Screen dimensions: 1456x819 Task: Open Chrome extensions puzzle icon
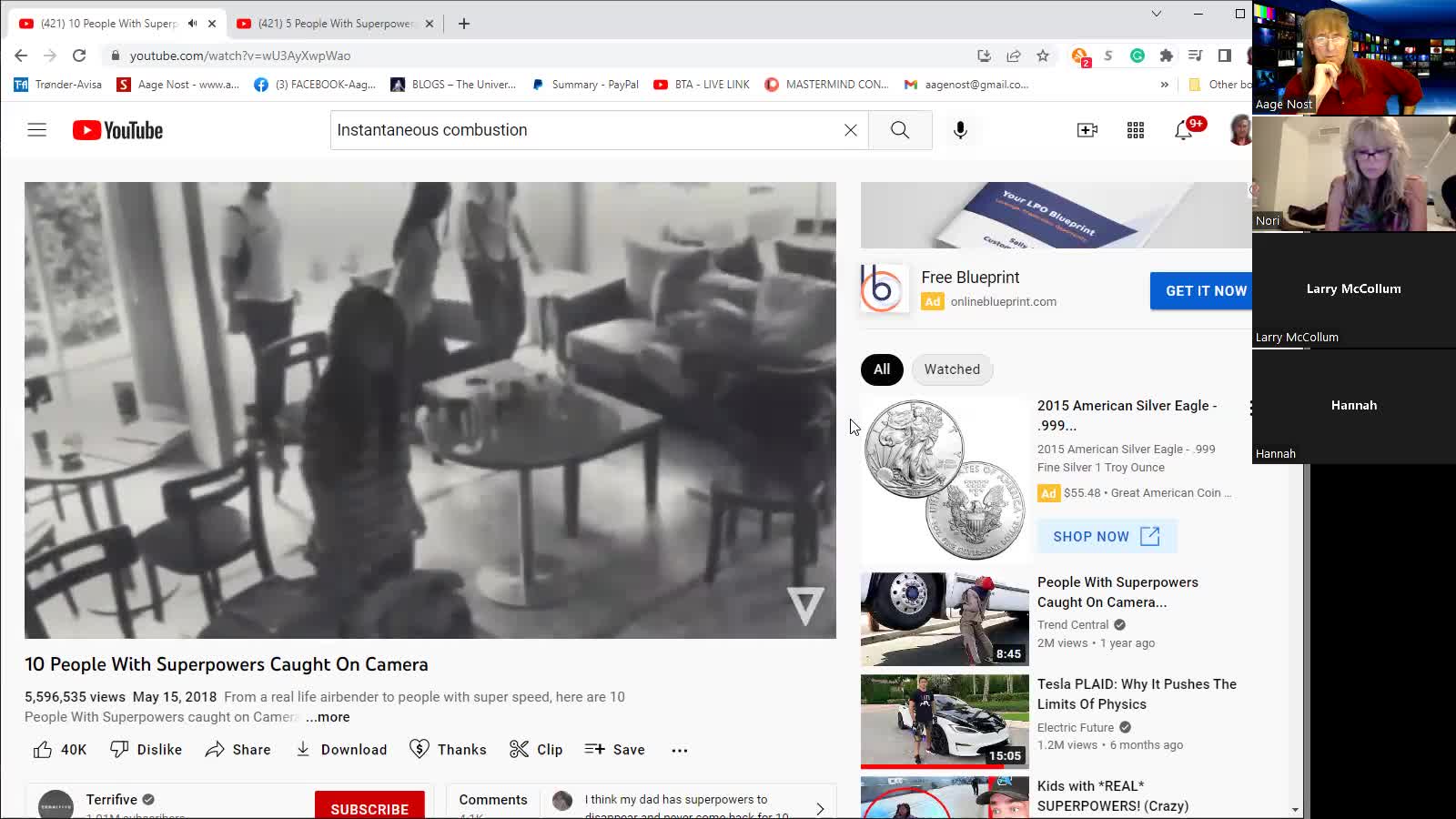point(1167,56)
